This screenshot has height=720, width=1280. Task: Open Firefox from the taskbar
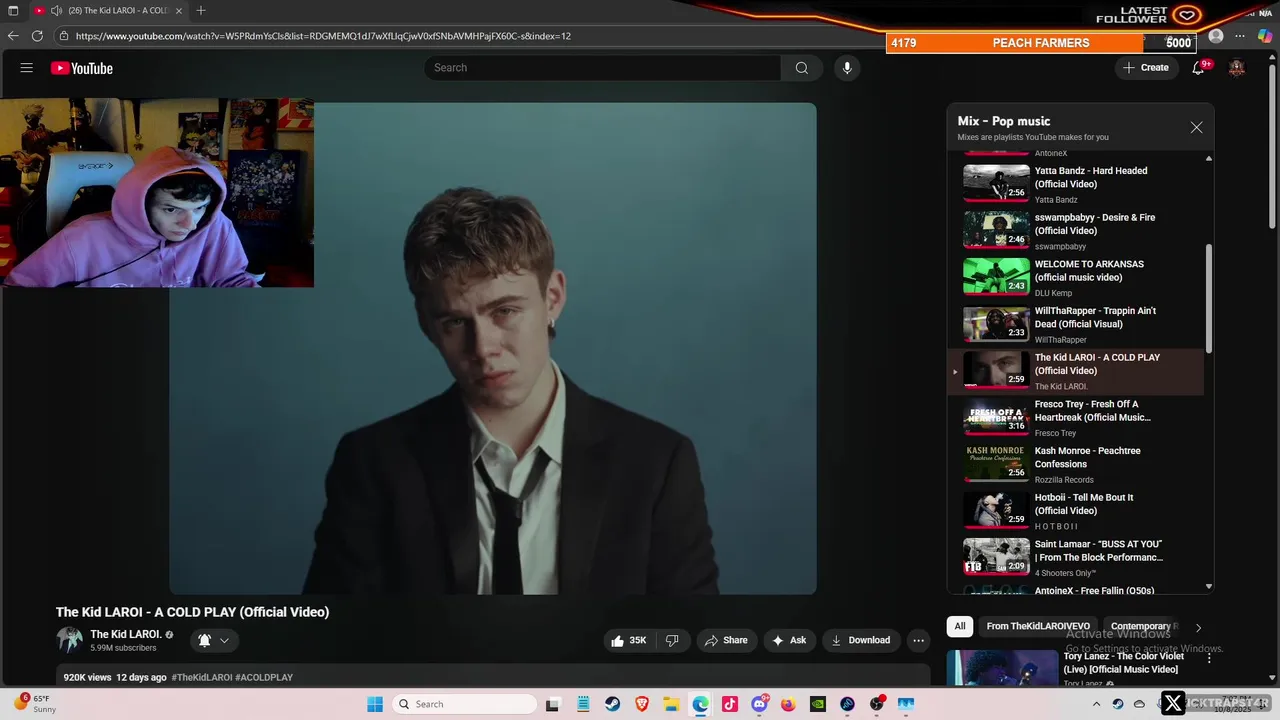(x=788, y=704)
